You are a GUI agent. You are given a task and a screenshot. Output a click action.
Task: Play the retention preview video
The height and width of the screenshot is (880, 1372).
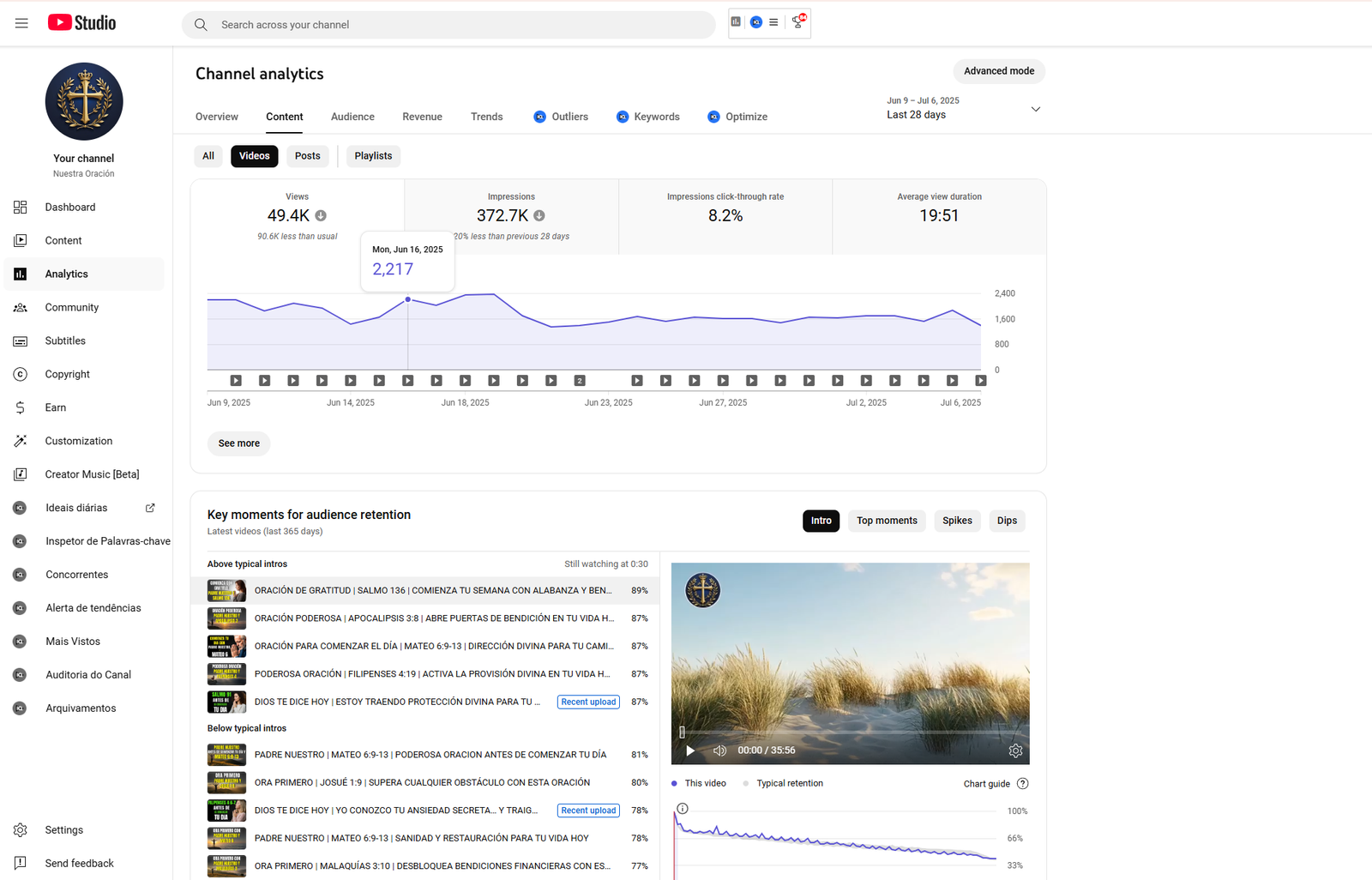[690, 750]
